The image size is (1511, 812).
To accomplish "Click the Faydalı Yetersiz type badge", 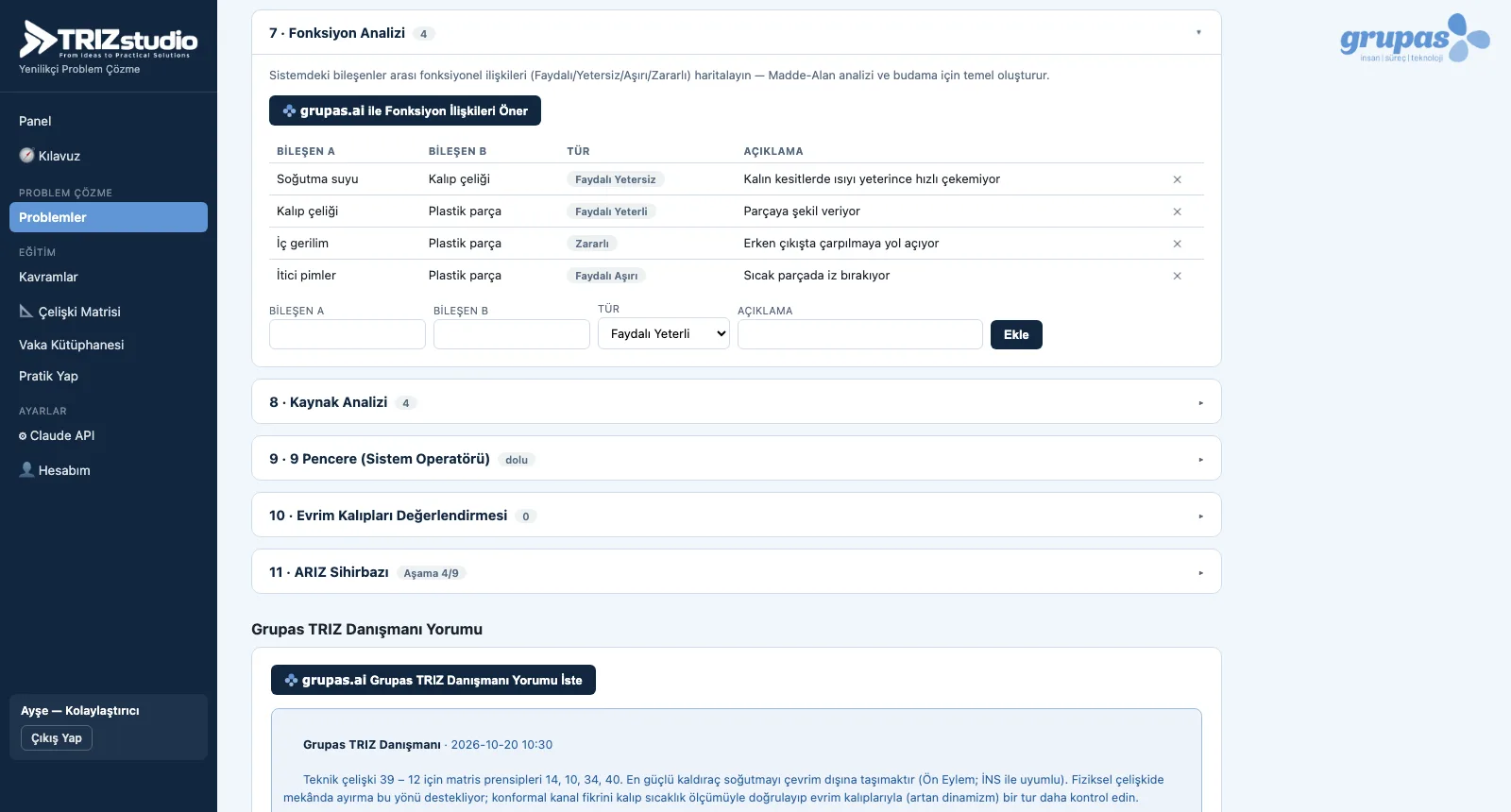I will click(x=616, y=179).
